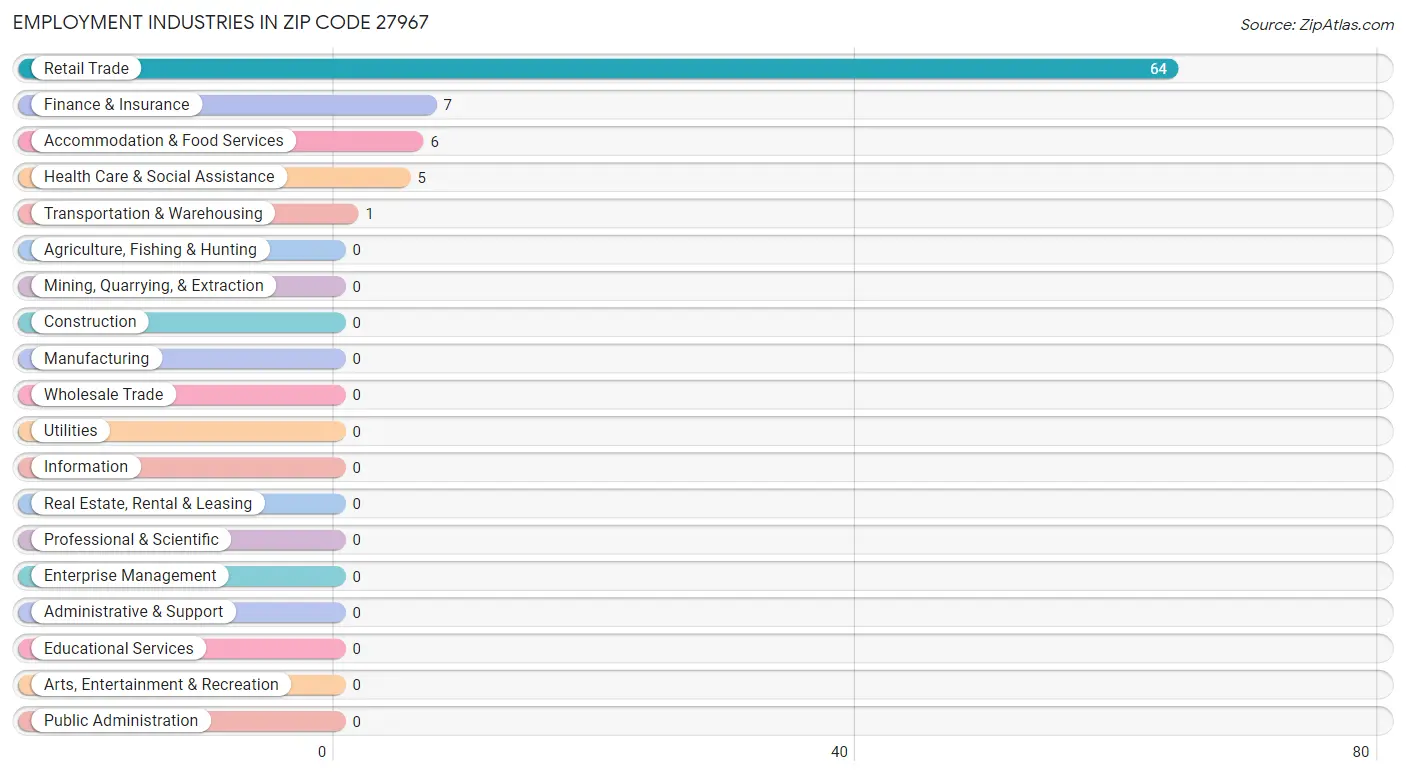1406x776 pixels.
Task: Click the axis tick label 80
Action: pyautogui.click(x=1360, y=752)
